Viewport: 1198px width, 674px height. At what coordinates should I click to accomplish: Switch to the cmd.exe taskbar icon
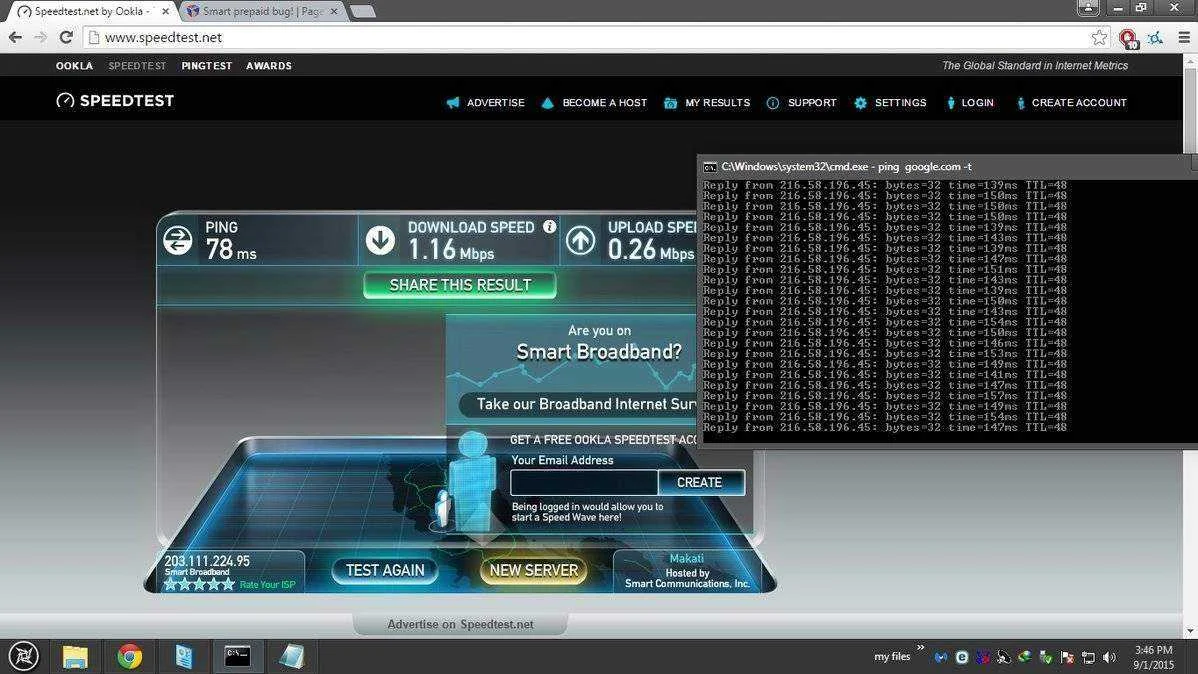tap(238, 656)
